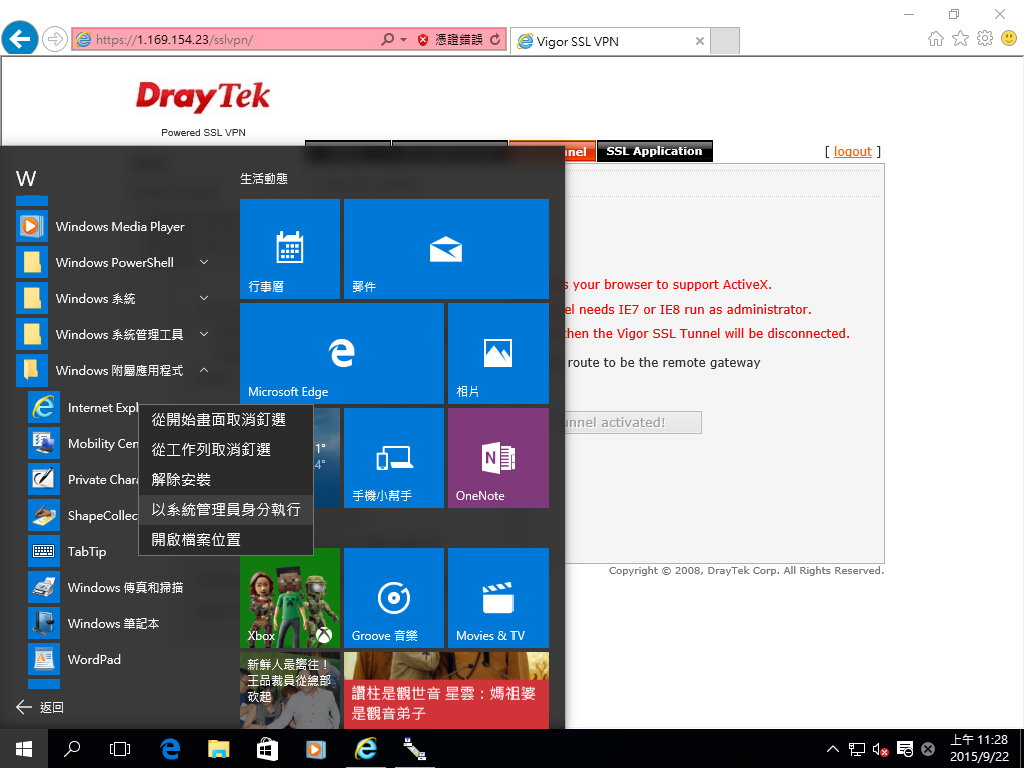The height and width of the screenshot is (768, 1024).
Task: Click the browser Back arrow button
Action: [x=20, y=39]
